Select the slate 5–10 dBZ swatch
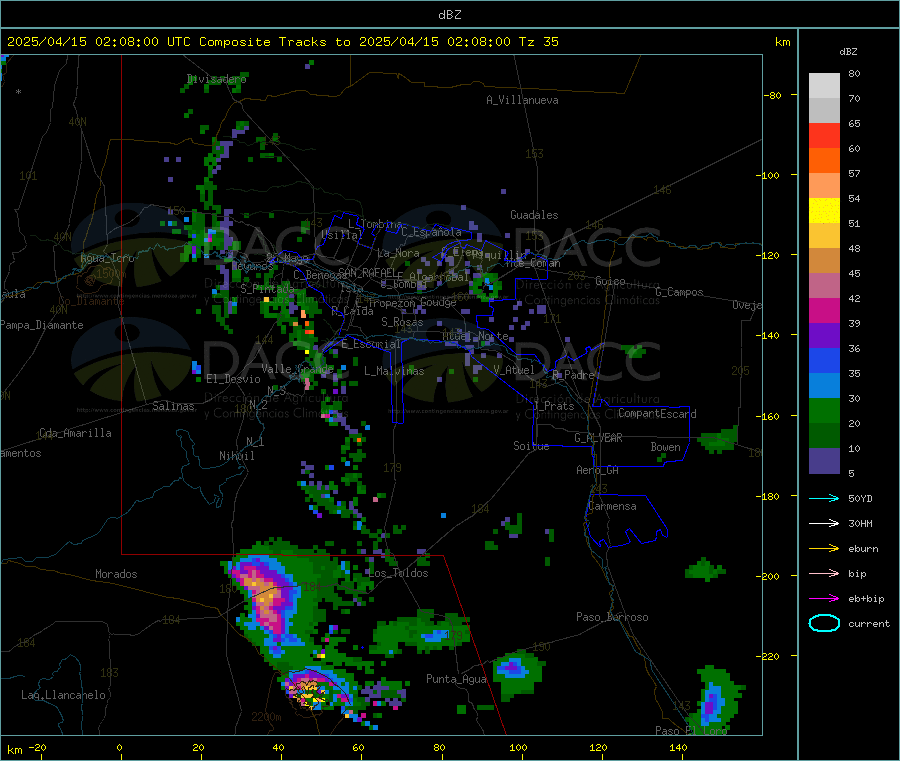 point(824,461)
